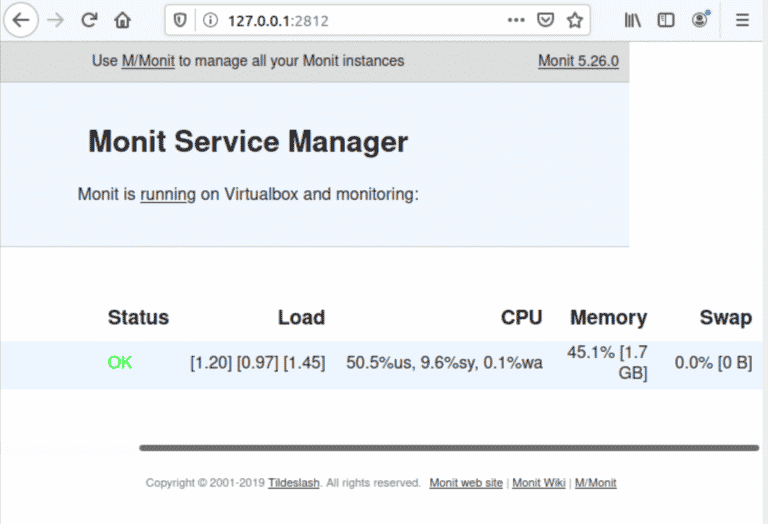Open the Monit Wiki footer link
The width and height of the screenshot is (768, 524).
point(539,483)
